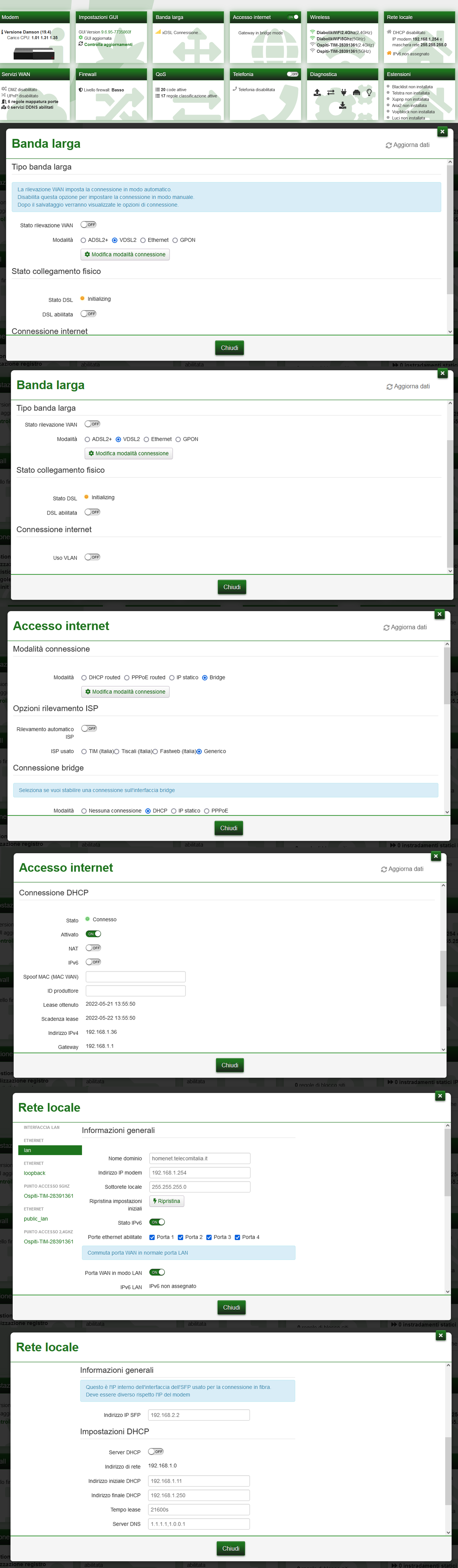
Task: Click the Indirizzo iniziale DHCP field
Action: coord(199,1480)
